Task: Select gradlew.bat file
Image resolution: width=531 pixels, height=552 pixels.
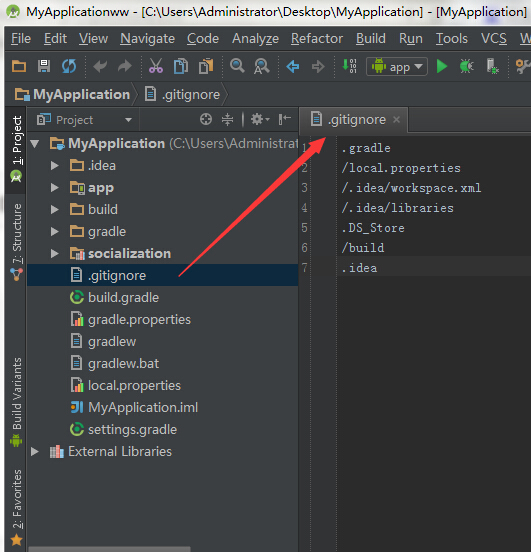Action: (x=114, y=364)
